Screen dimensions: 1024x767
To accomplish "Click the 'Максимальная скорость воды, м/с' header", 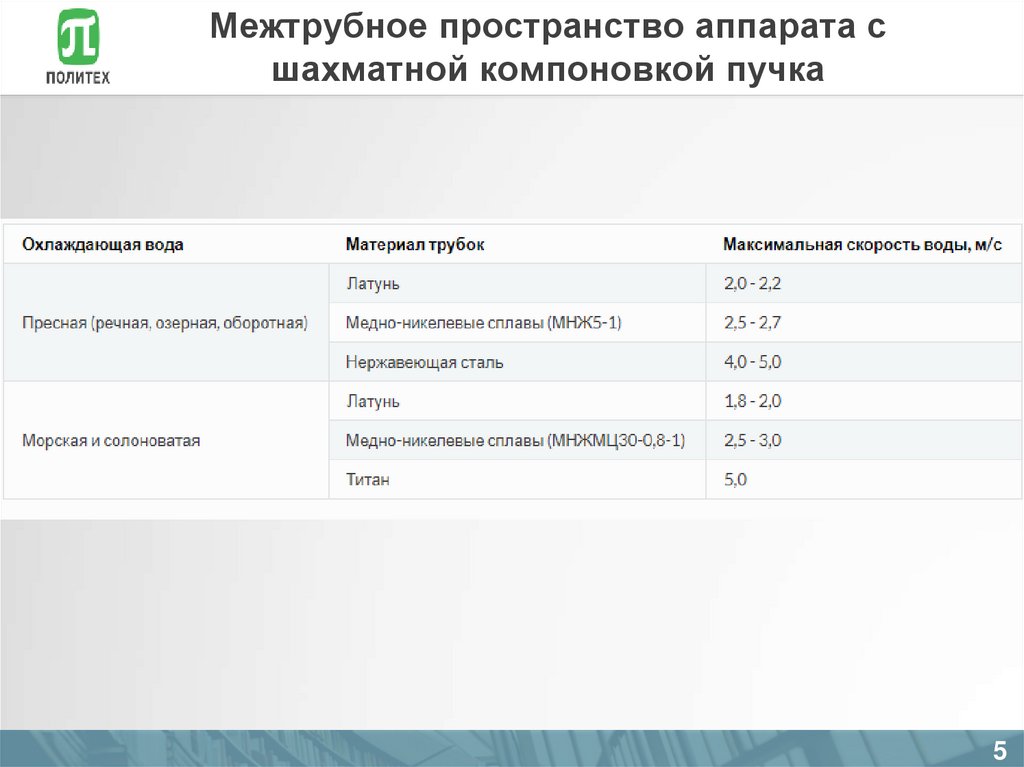I will click(862, 244).
